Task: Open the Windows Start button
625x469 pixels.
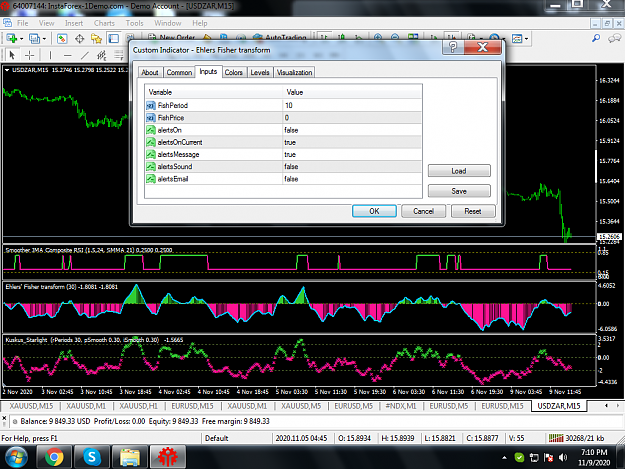Action: click(16, 457)
